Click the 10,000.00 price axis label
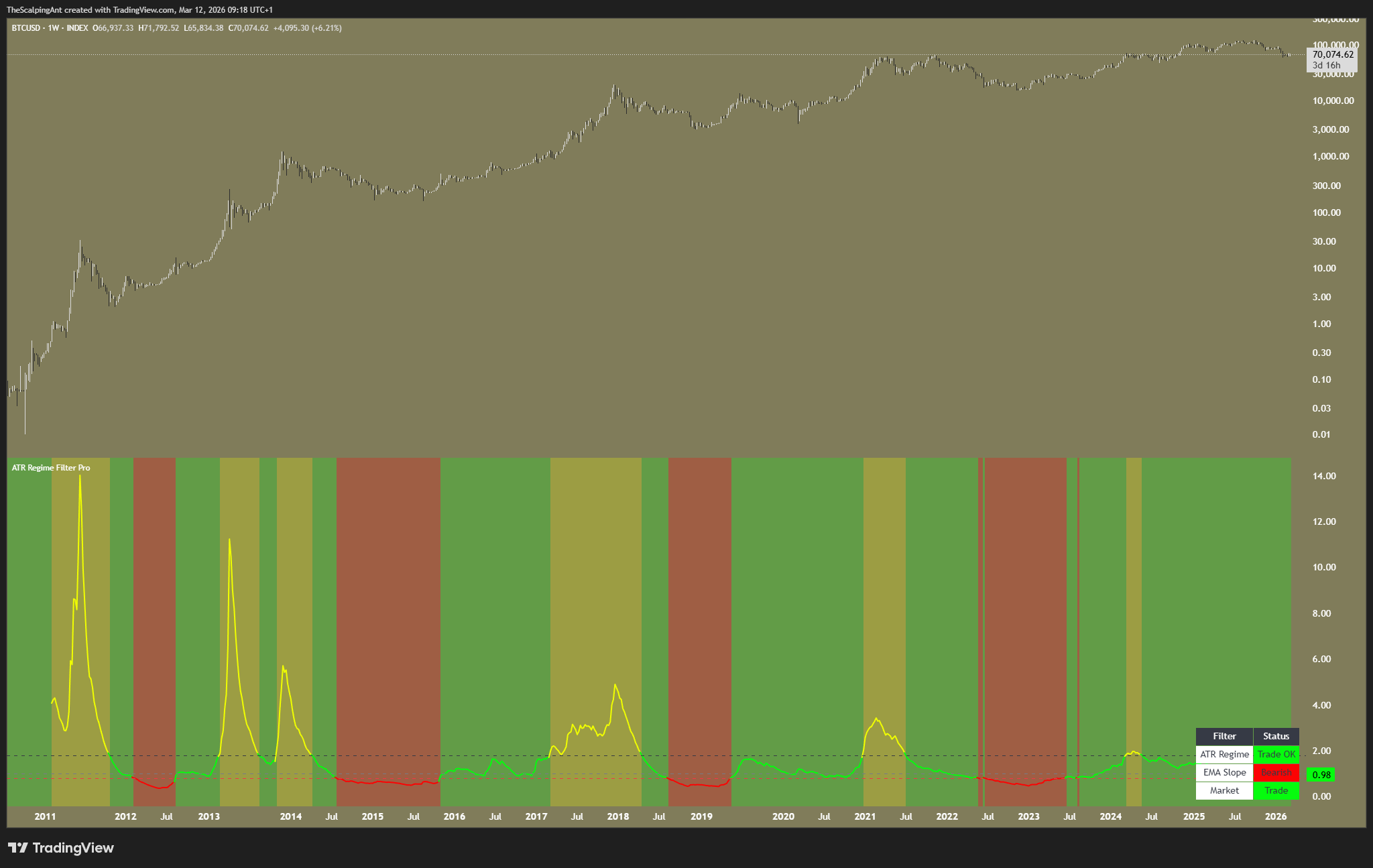Image resolution: width=1373 pixels, height=868 pixels. tap(1333, 101)
